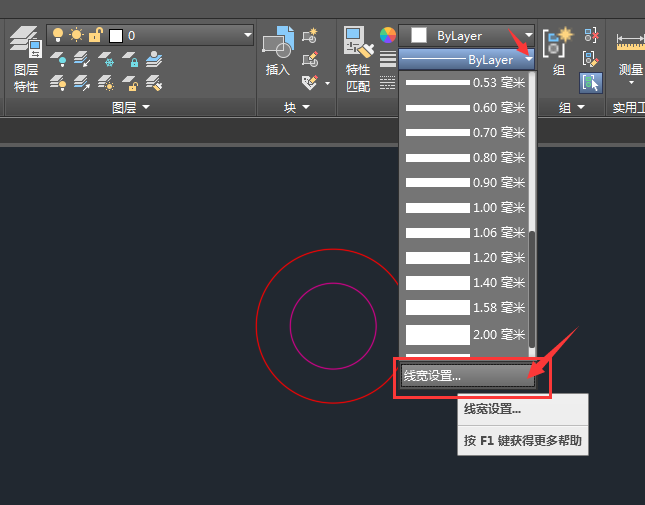The width and height of the screenshot is (645, 505).
Task: Expand the 图层 panel title arrow
Action: pyautogui.click(x=146, y=107)
